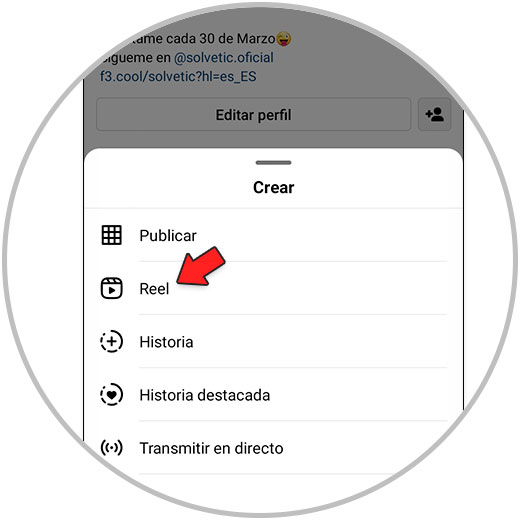Open the f3.cool/solvetic profile link
The height and width of the screenshot is (520, 520).
[x=178, y=77]
